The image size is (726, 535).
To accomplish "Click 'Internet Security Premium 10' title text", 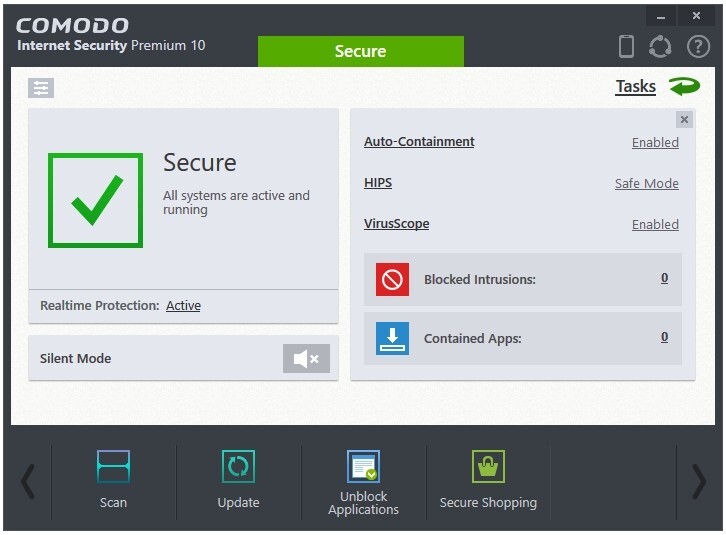I will pos(111,45).
